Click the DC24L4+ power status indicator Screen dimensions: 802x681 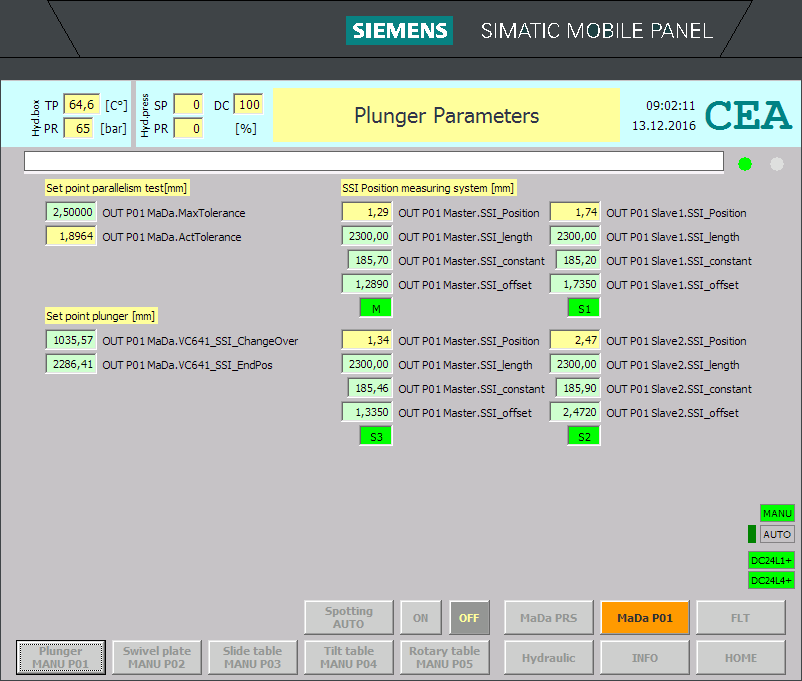[771, 581]
